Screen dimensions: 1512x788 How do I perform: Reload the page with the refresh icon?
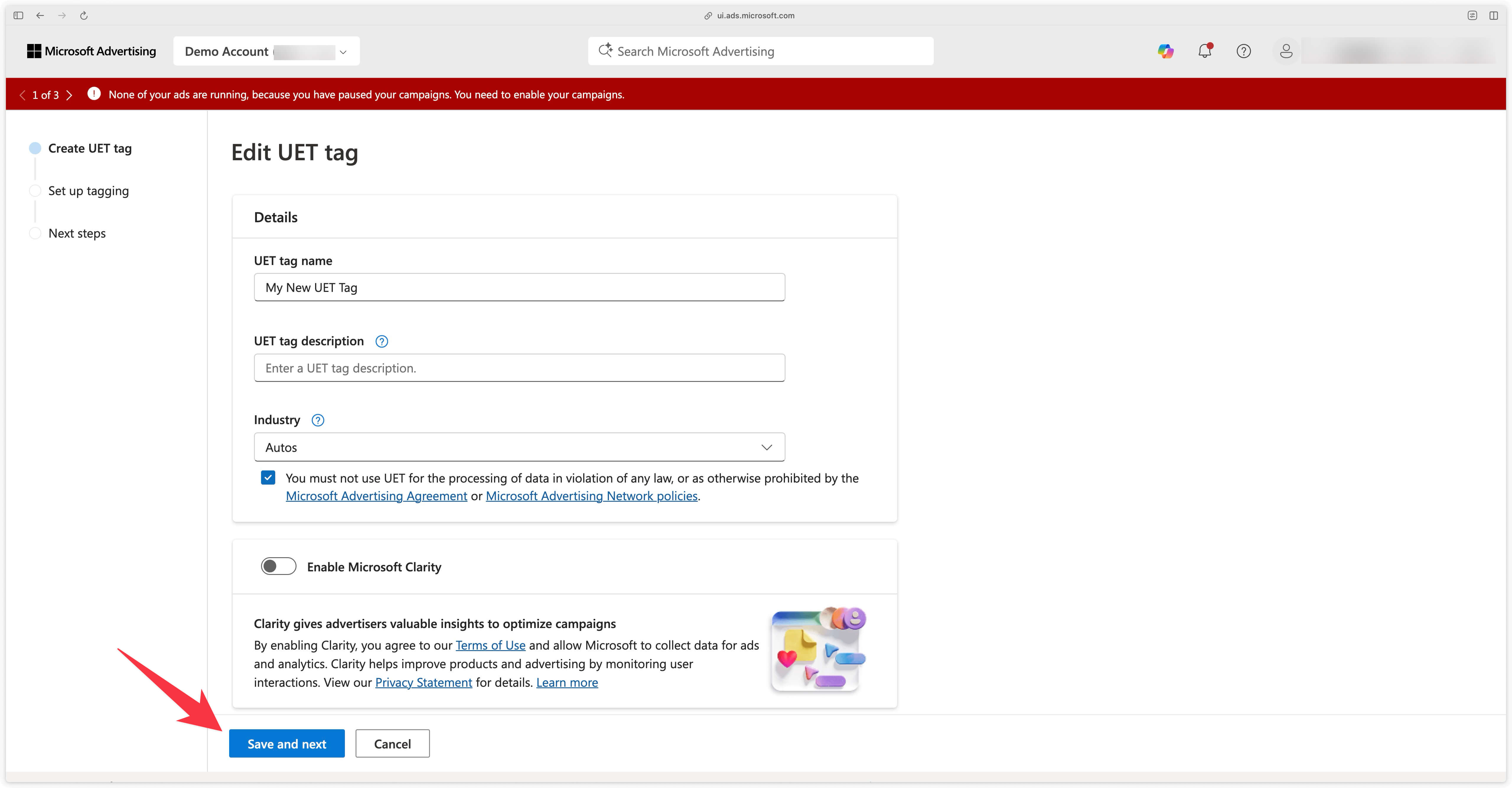83,15
